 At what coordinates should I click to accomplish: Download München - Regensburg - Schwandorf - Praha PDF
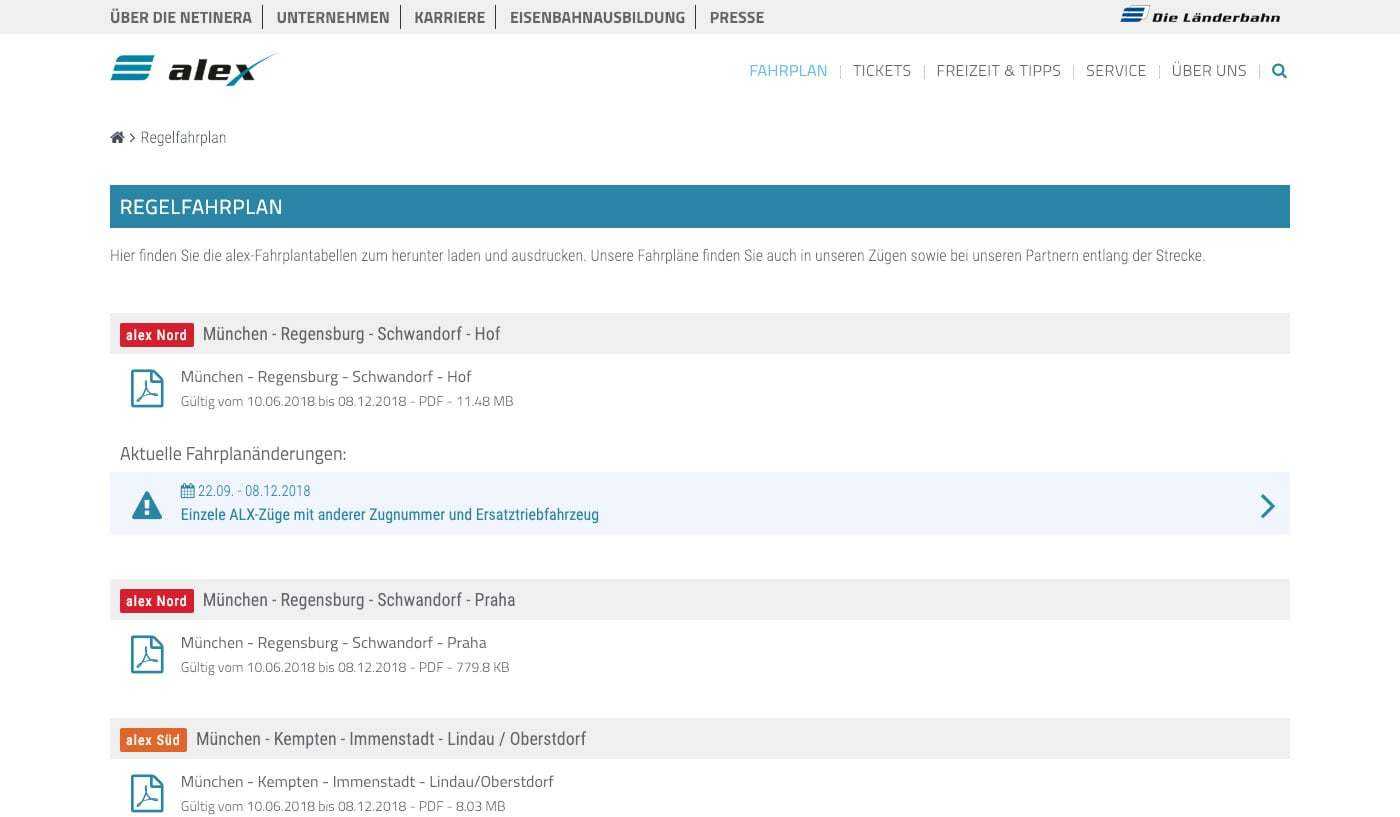[x=334, y=643]
